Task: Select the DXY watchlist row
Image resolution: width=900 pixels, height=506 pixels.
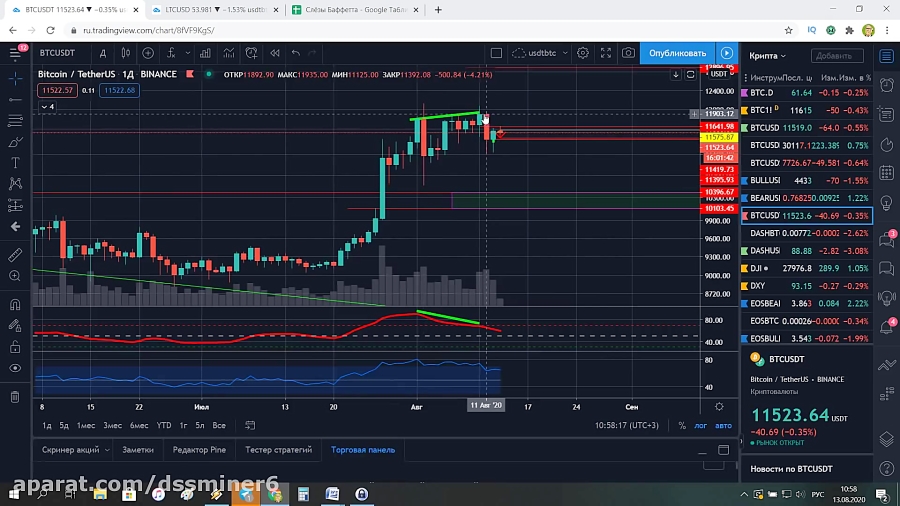Action: (x=806, y=286)
